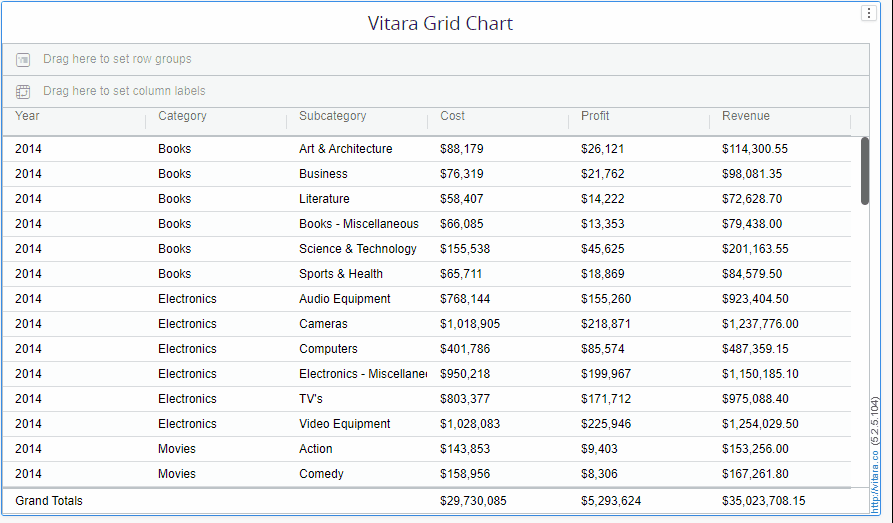Select the Art & Architecture cell
Image resolution: width=893 pixels, height=523 pixels.
tap(345, 149)
